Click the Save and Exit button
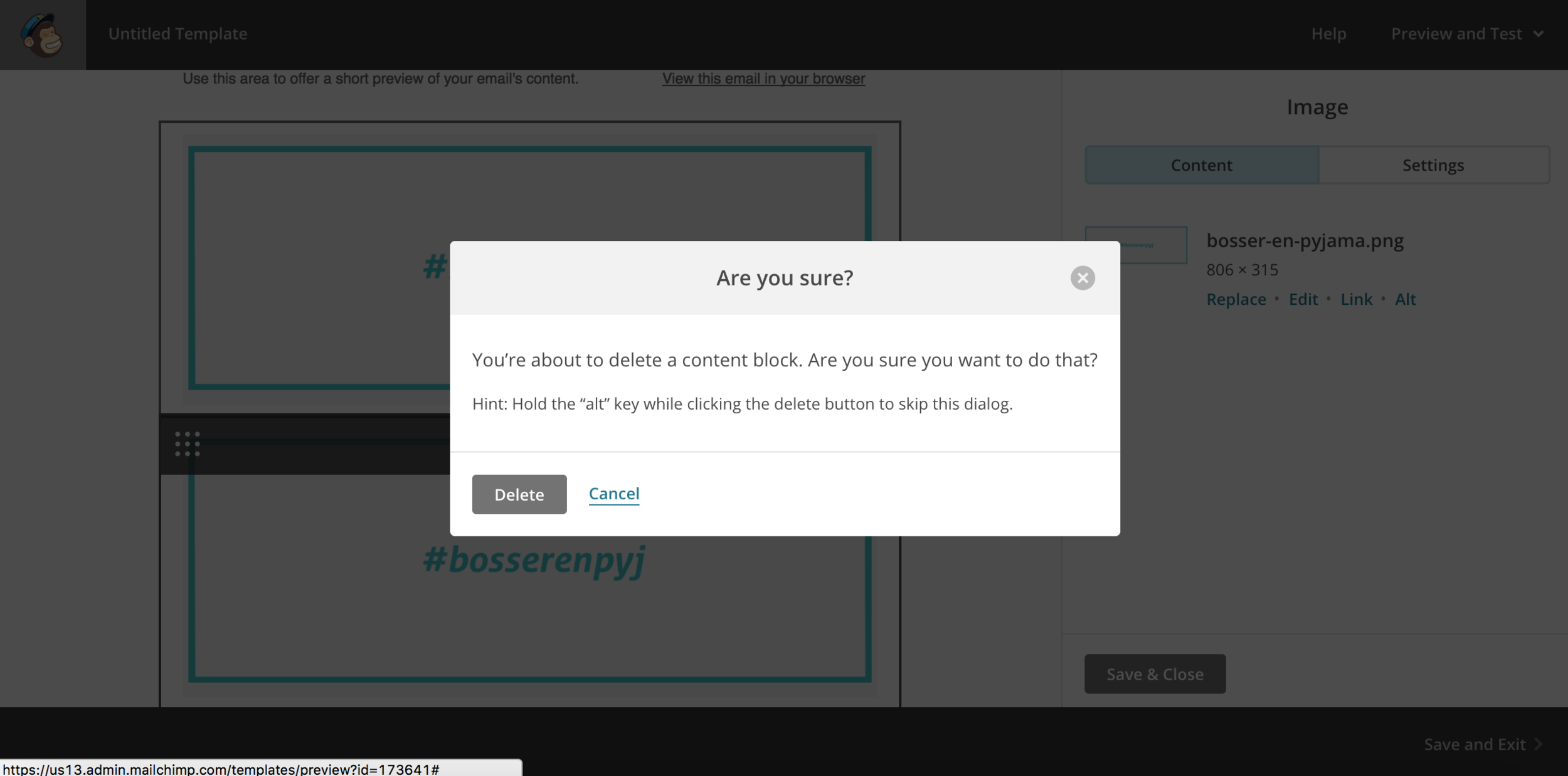Viewport: 1568px width, 776px height. tap(1474, 744)
